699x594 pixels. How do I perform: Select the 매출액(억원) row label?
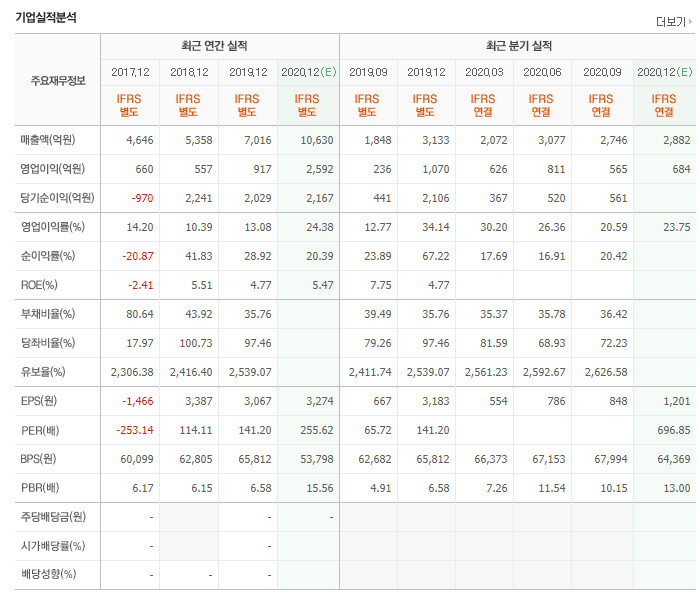click(48, 140)
